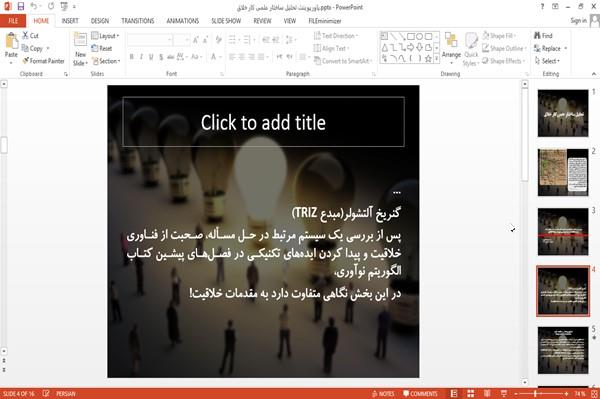Click the Save icon in quick access toolbar

point(20,6)
